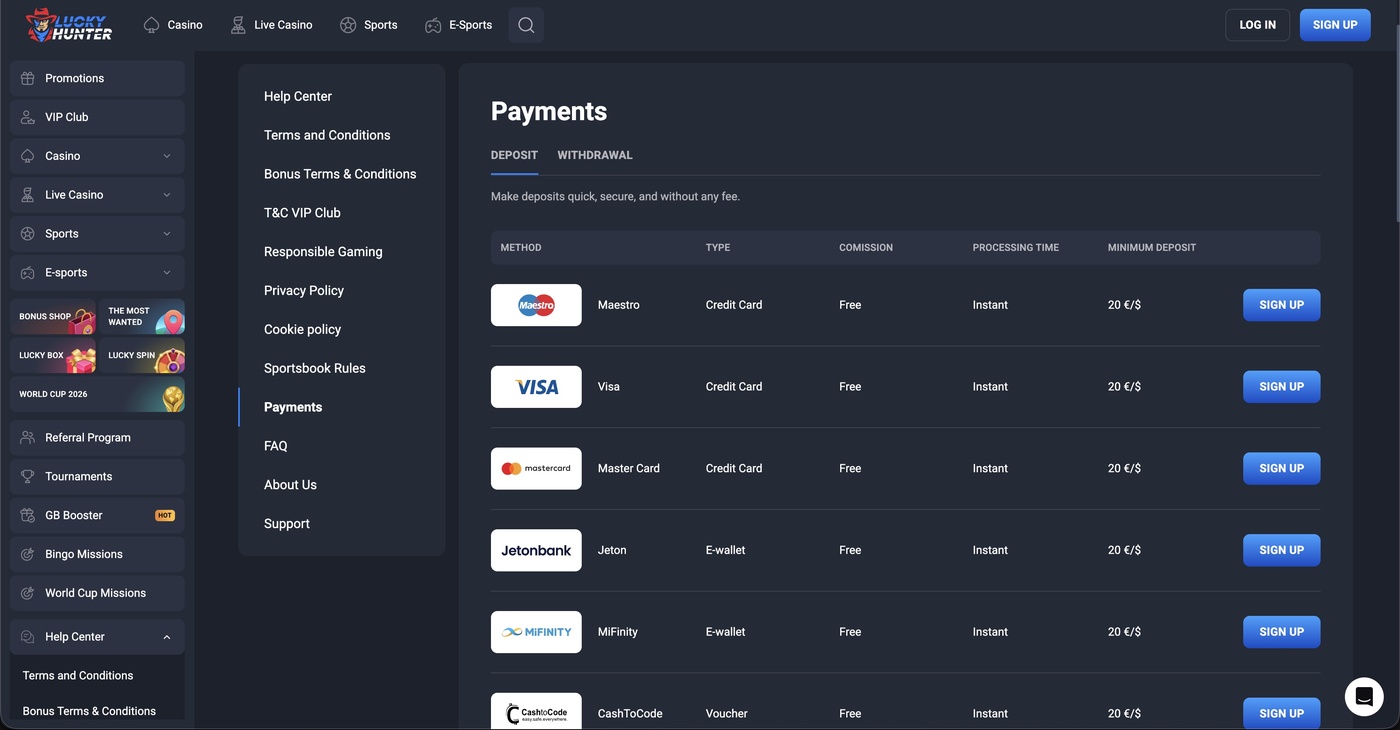Click the Referral Program people icon
The image size is (1400, 730).
pyautogui.click(x=28, y=438)
